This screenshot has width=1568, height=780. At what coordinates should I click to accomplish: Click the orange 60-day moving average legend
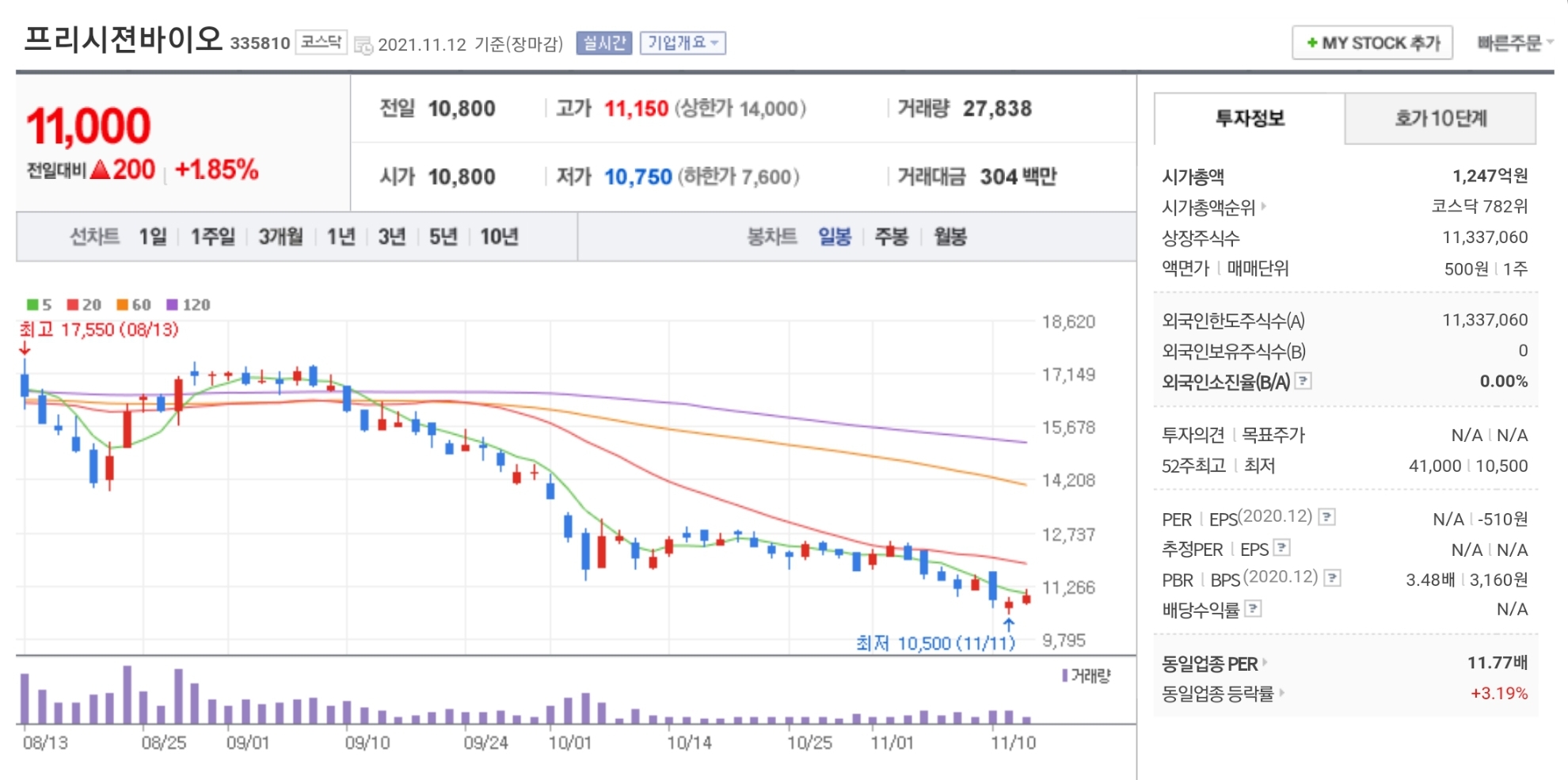(x=133, y=305)
